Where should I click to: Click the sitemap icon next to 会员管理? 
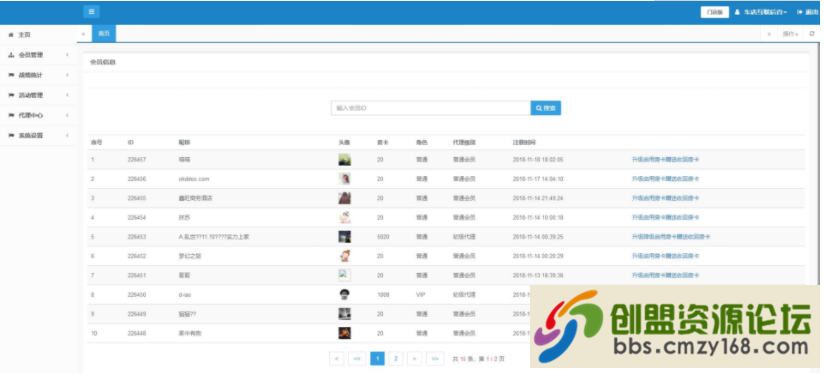11,55
